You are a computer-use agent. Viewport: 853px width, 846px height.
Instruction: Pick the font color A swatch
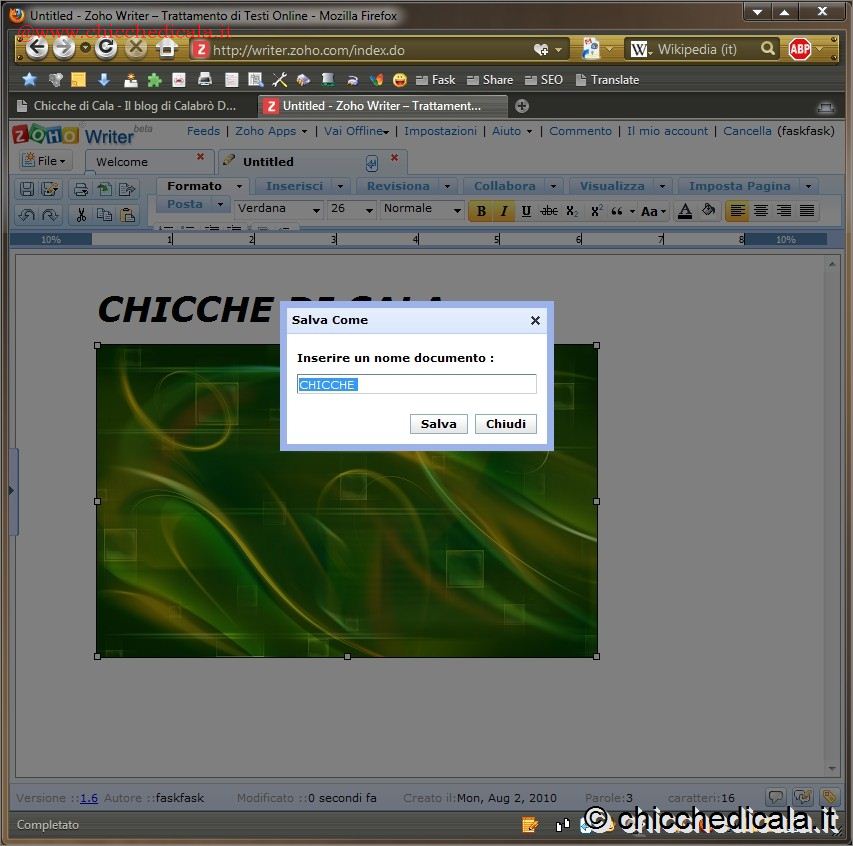pos(685,211)
